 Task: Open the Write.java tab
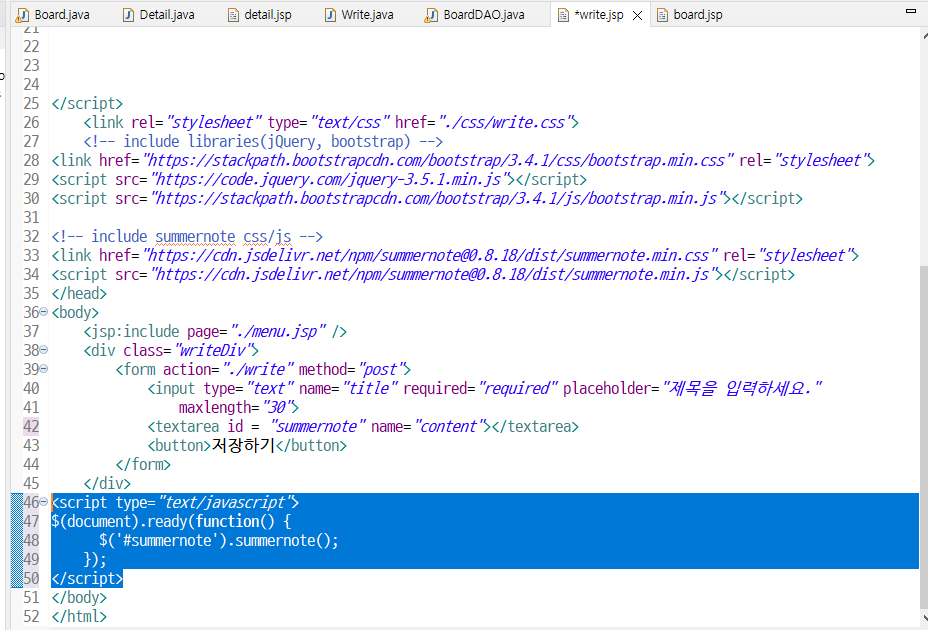(x=360, y=15)
